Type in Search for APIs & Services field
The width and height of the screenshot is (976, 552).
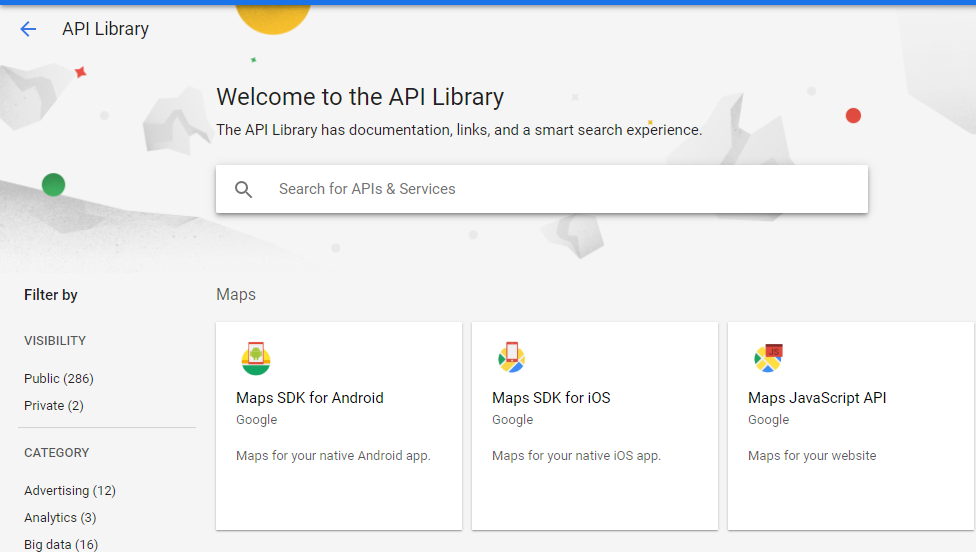(560, 189)
